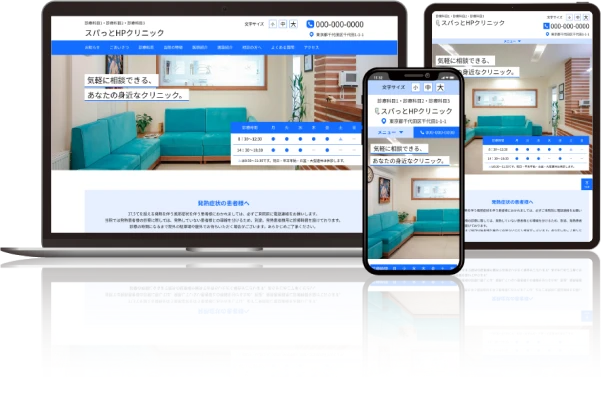Image resolution: width=601 pixels, height=394 pixels.
Task: Click 気軽に相談できる、 caption on tablet
Action: tap(465, 61)
